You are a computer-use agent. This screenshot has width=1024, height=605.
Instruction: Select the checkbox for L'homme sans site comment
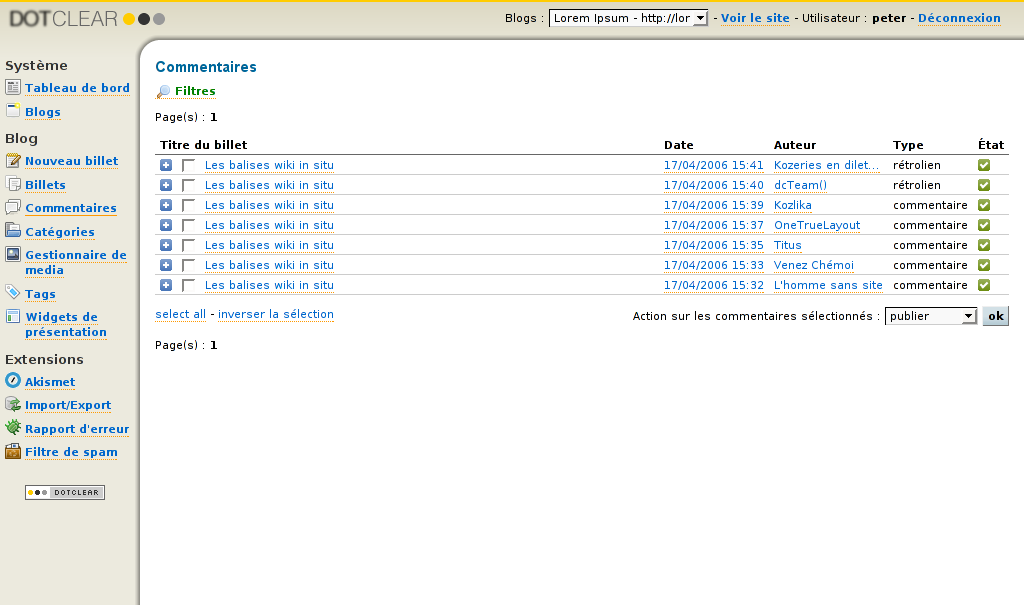coord(188,285)
